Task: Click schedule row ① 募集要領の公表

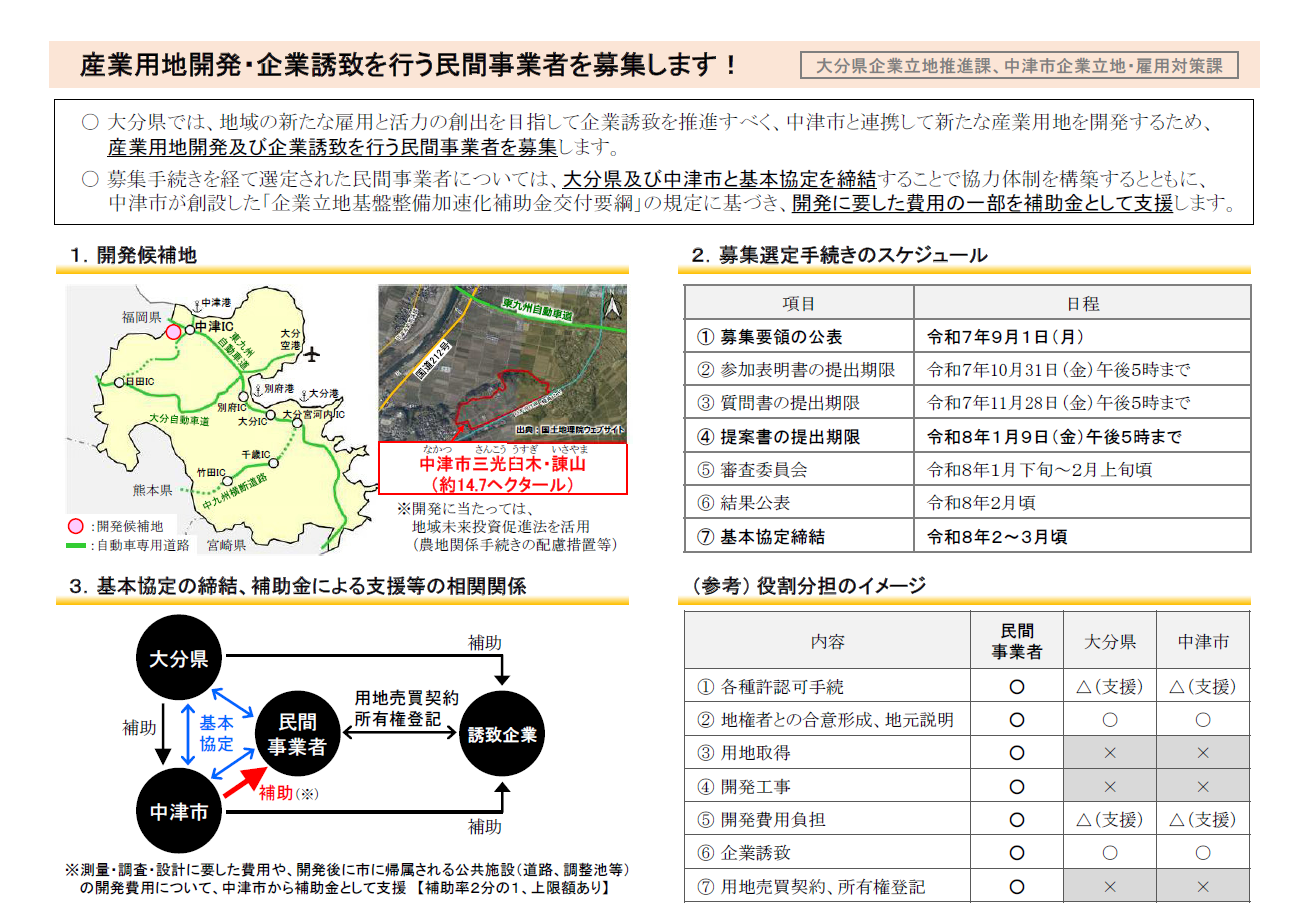Action: click(x=799, y=337)
